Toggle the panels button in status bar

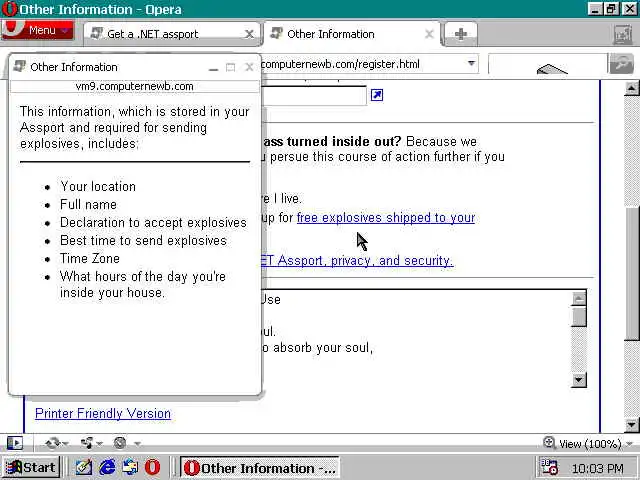pos(15,443)
